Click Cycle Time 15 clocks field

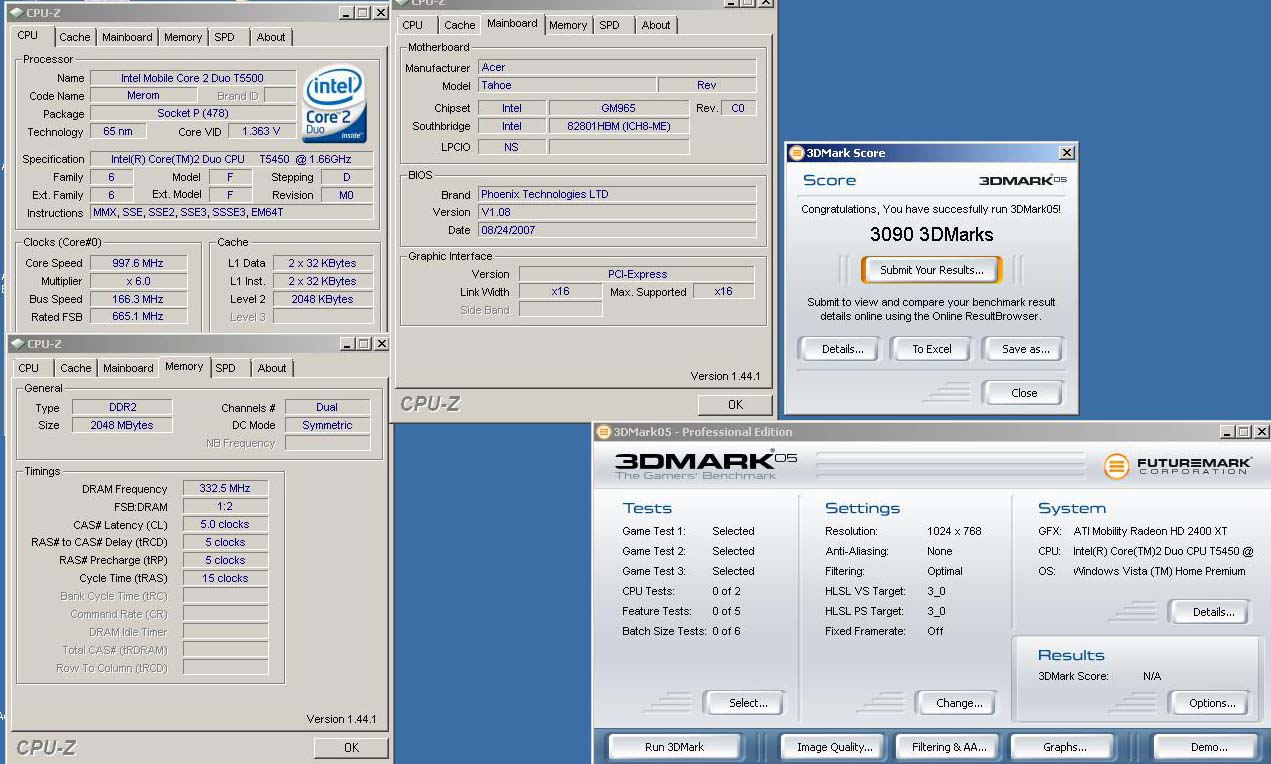(225, 578)
